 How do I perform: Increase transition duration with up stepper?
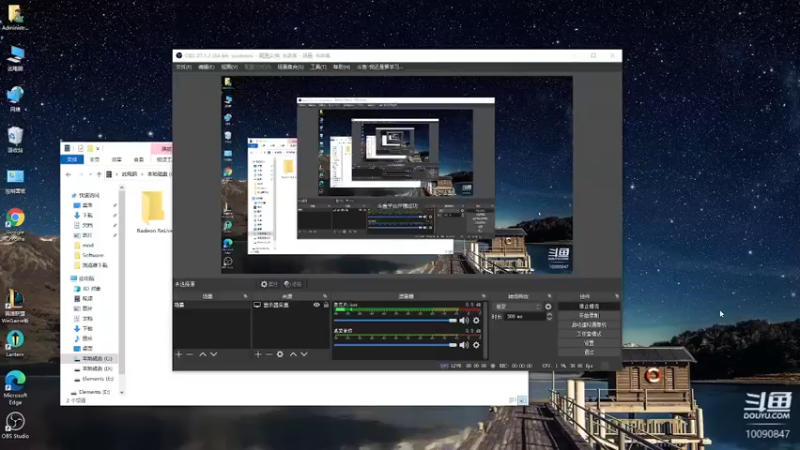coord(549,314)
